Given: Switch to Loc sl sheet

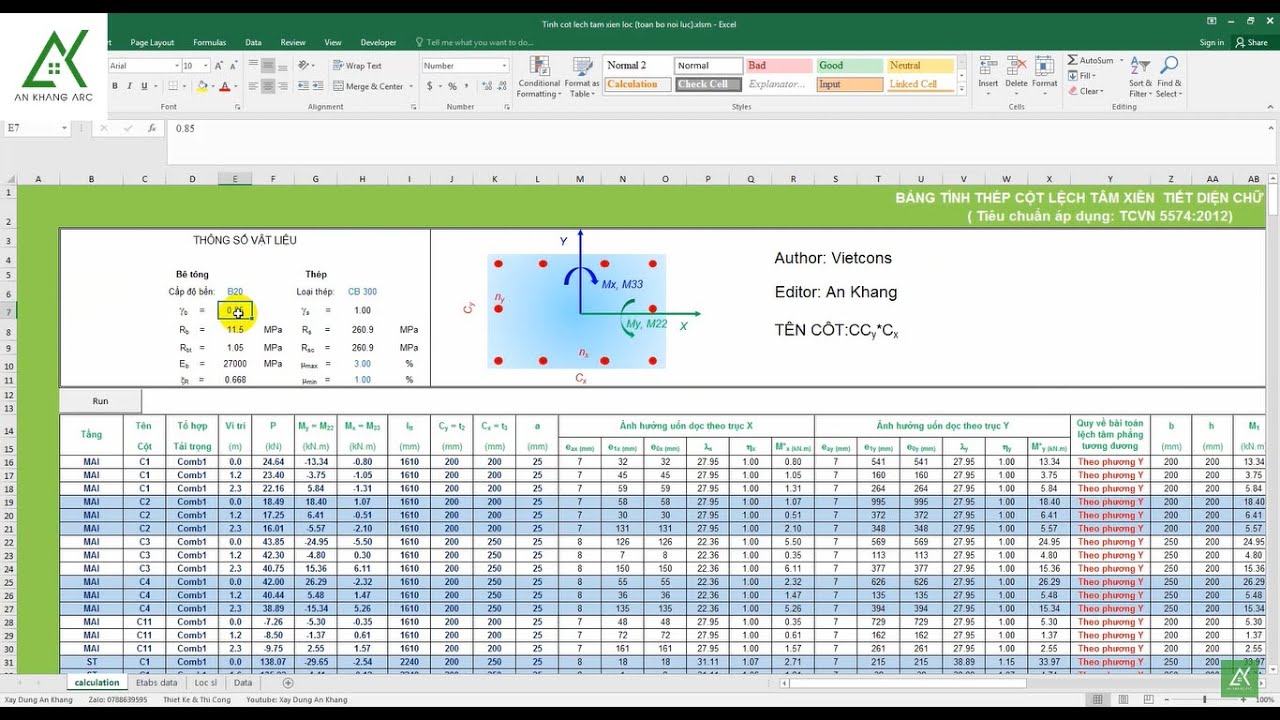Looking at the screenshot, I should click(x=205, y=683).
